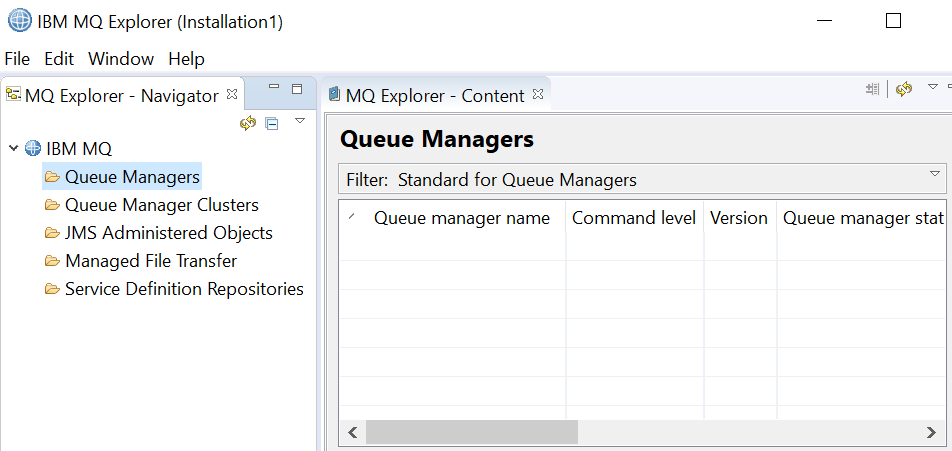Open the Content view menu triangle
Screen dimensions: 952x451
[x=933, y=87]
